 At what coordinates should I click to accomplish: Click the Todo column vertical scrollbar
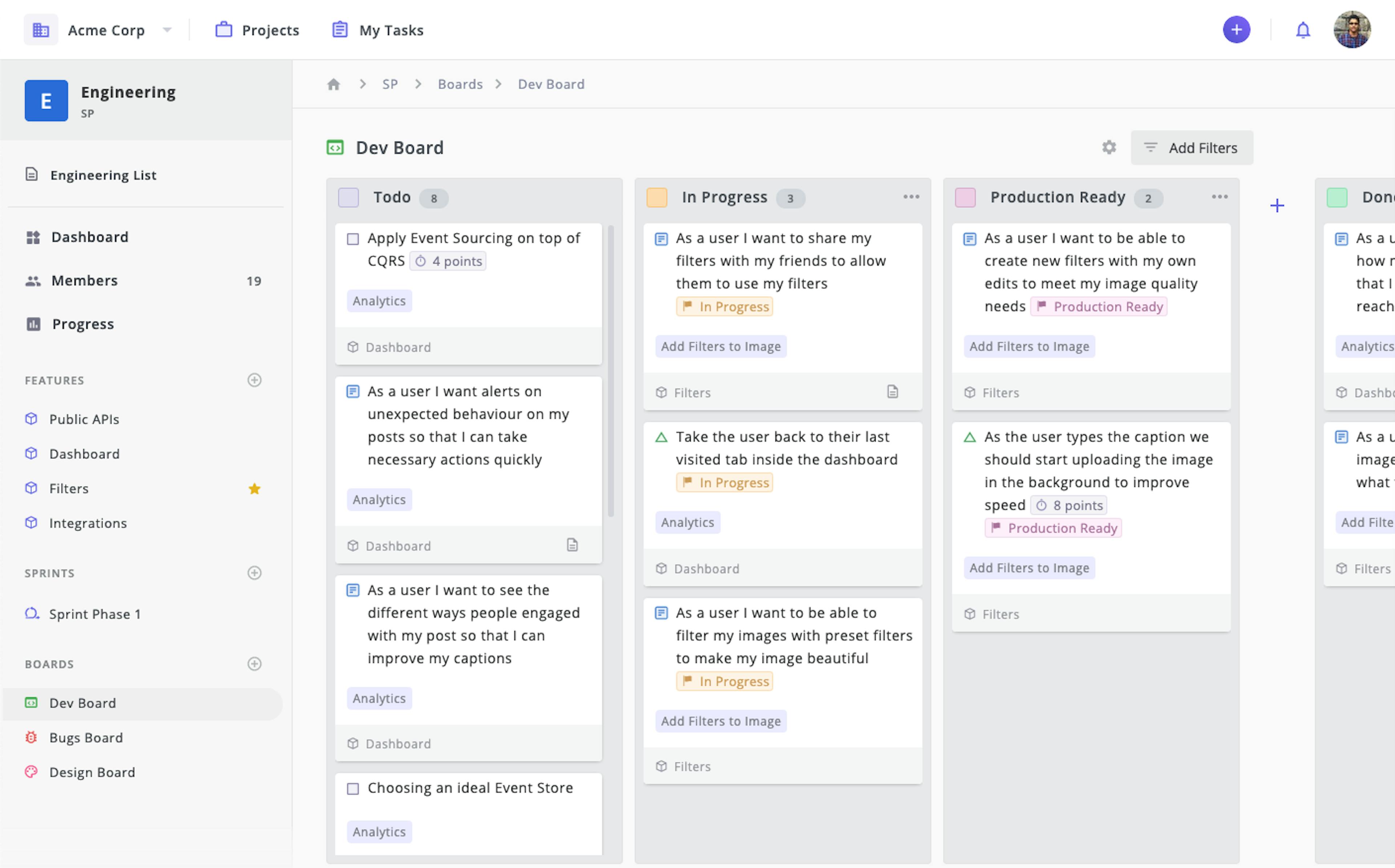[x=611, y=371]
